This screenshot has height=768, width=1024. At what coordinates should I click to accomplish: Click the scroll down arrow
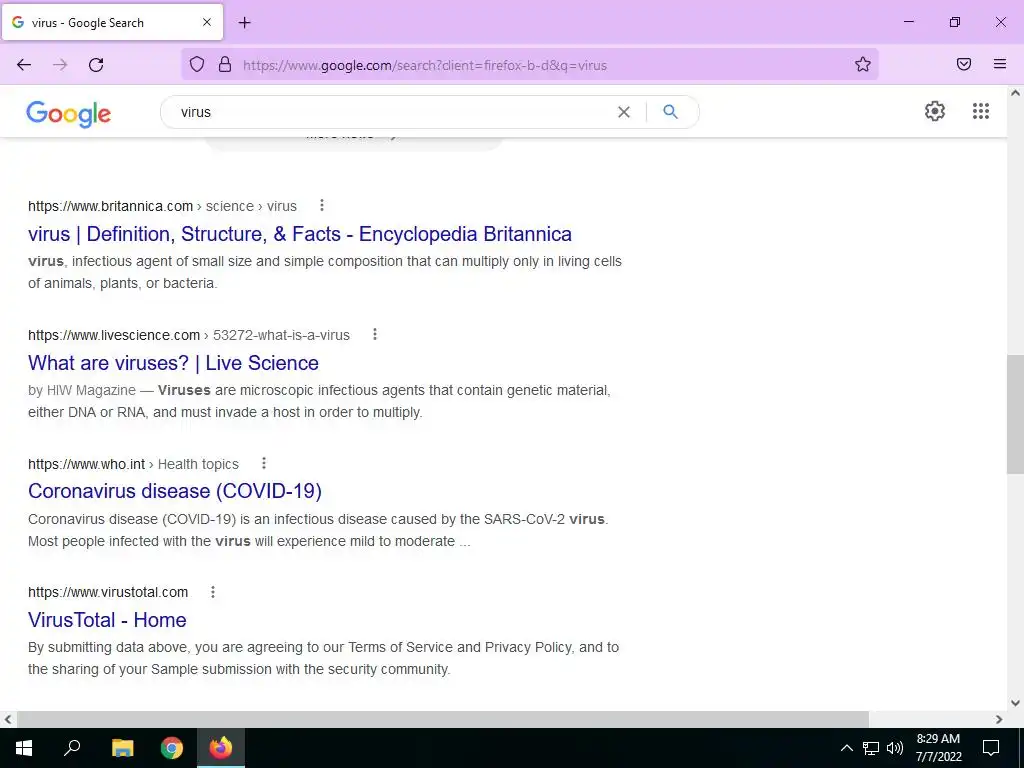(1015, 703)
